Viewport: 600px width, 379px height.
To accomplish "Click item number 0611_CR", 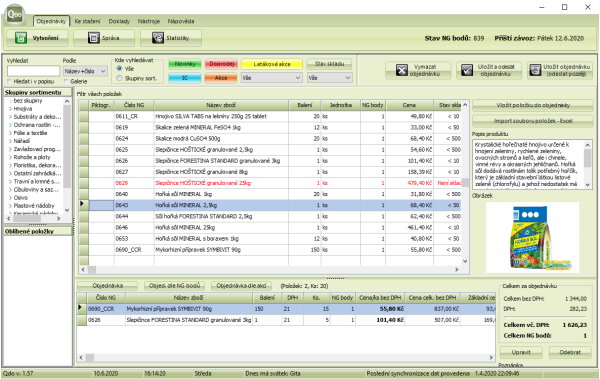I will (127, 116).
